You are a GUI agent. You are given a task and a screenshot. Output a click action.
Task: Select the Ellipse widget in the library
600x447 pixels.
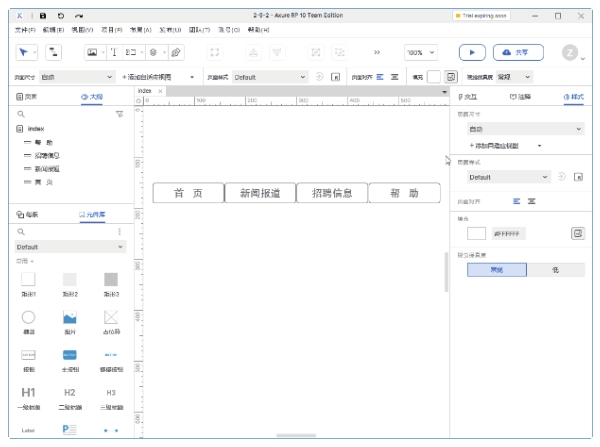point(28,317)
